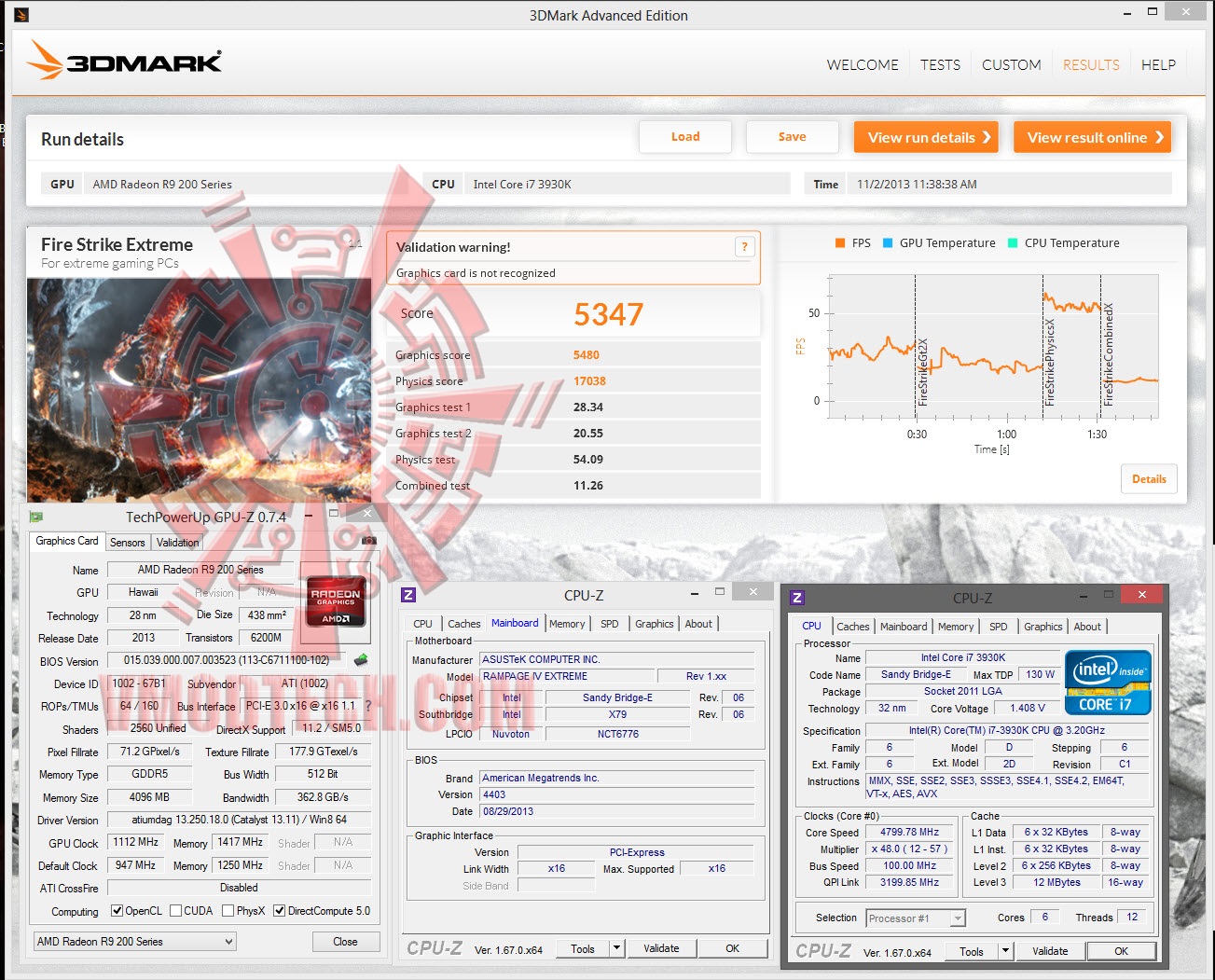Click Tools button in the Motherboard CPU-Z window

tap(583, 948)
